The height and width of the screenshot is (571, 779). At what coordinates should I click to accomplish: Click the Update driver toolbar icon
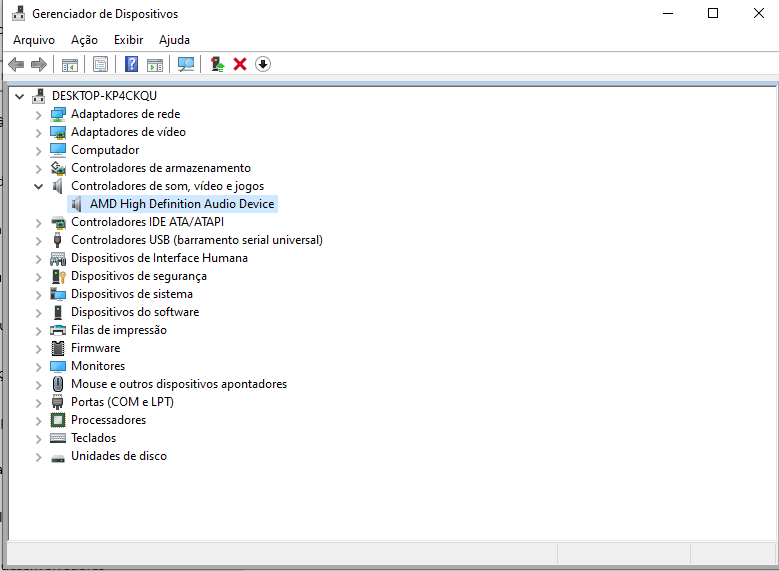click(x=217, y=64)
